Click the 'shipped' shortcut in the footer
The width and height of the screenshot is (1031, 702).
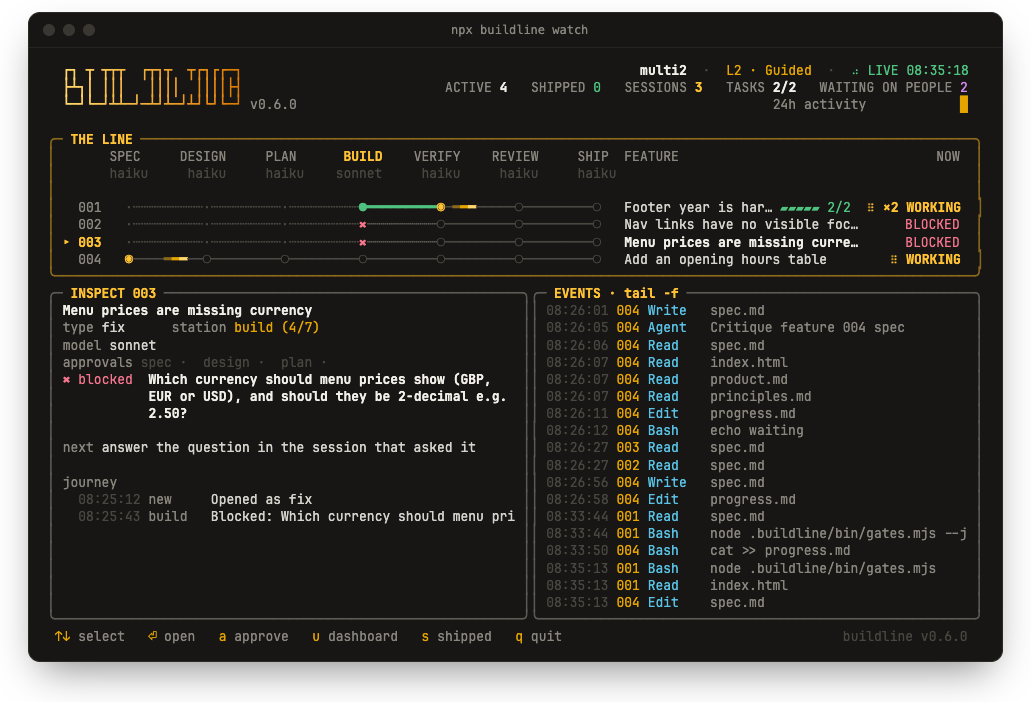point(457,636)
